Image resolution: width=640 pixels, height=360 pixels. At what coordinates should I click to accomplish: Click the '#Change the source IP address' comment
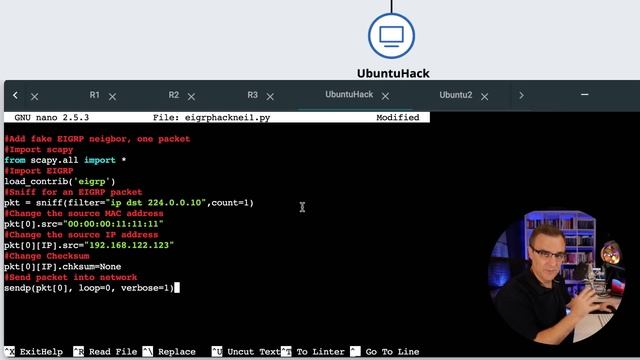(81, 235)
